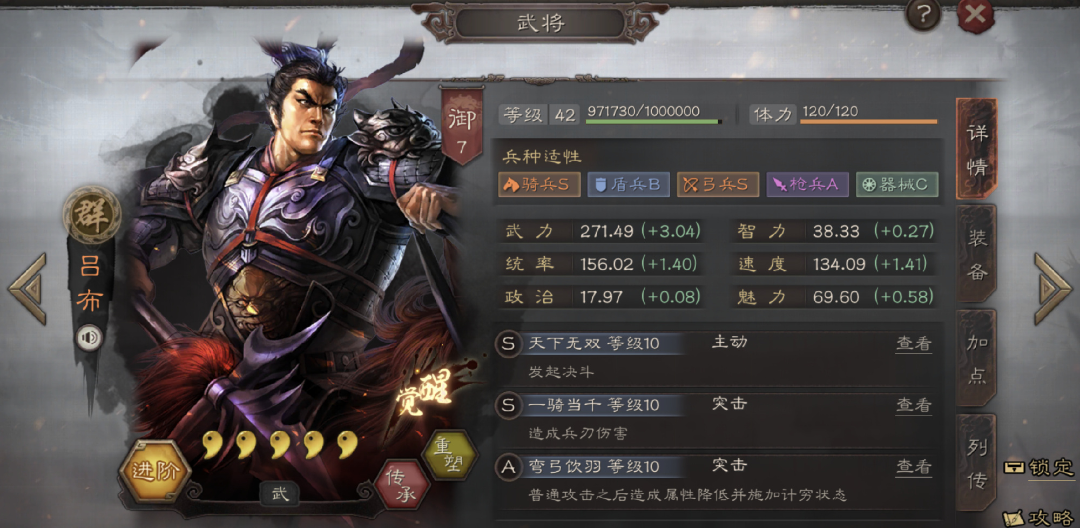The image size is (1080, 528).
Task: Switch to the 加点 tab
Action: pyautogui.click(x=977, y=359)
